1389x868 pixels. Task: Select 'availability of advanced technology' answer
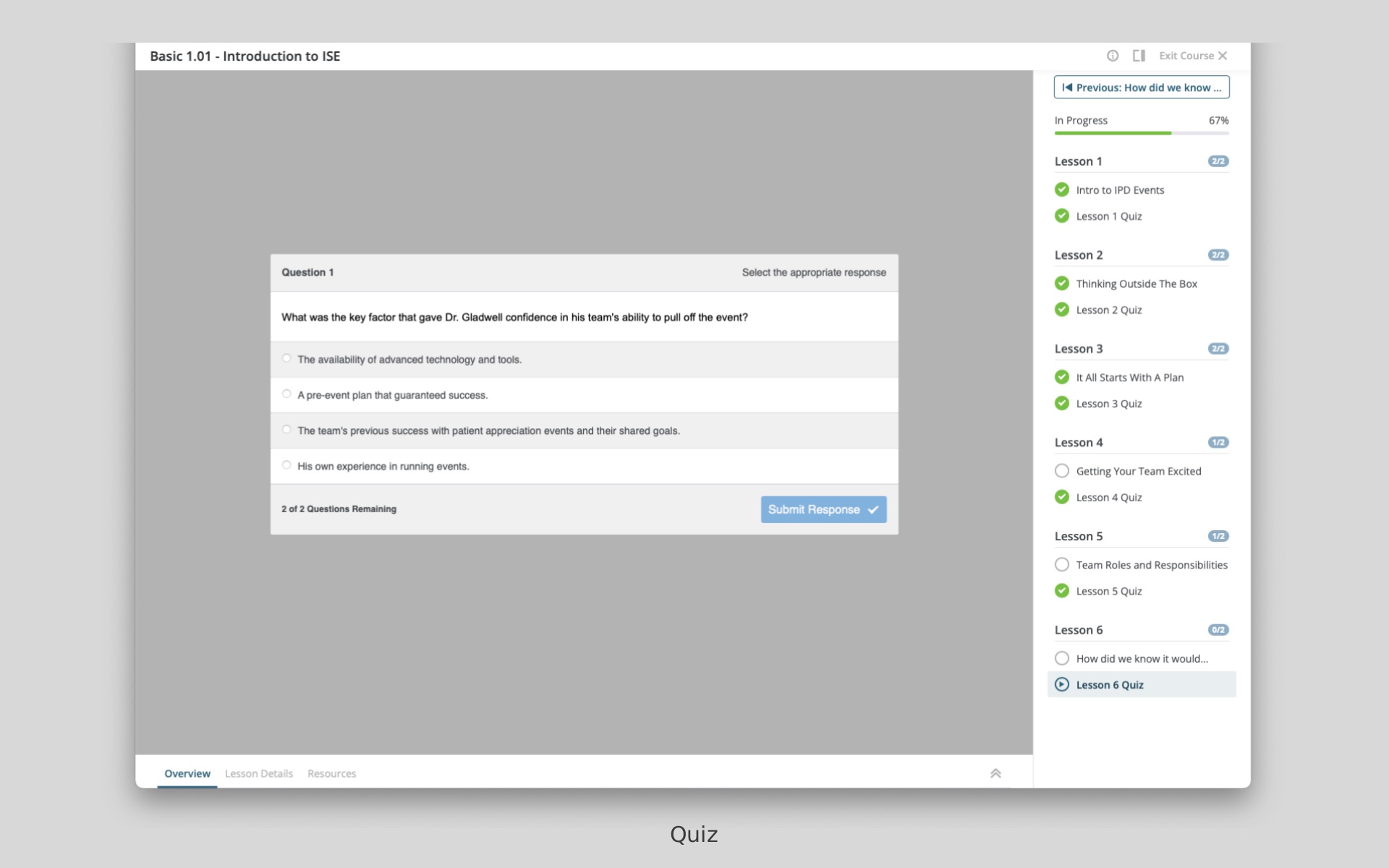pos(286,359)
